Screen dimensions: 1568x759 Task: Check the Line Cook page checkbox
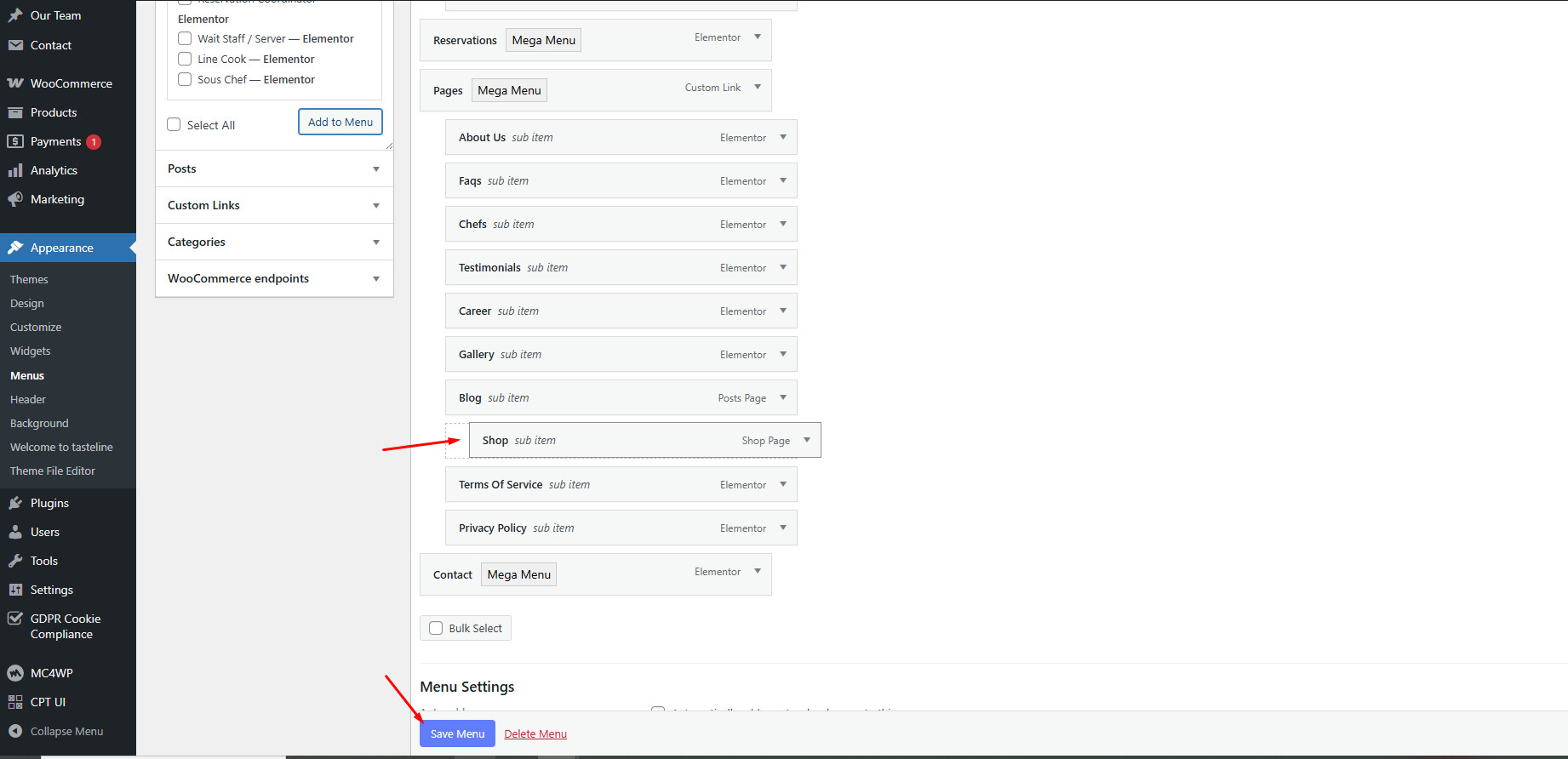click(x=185, y=59)
